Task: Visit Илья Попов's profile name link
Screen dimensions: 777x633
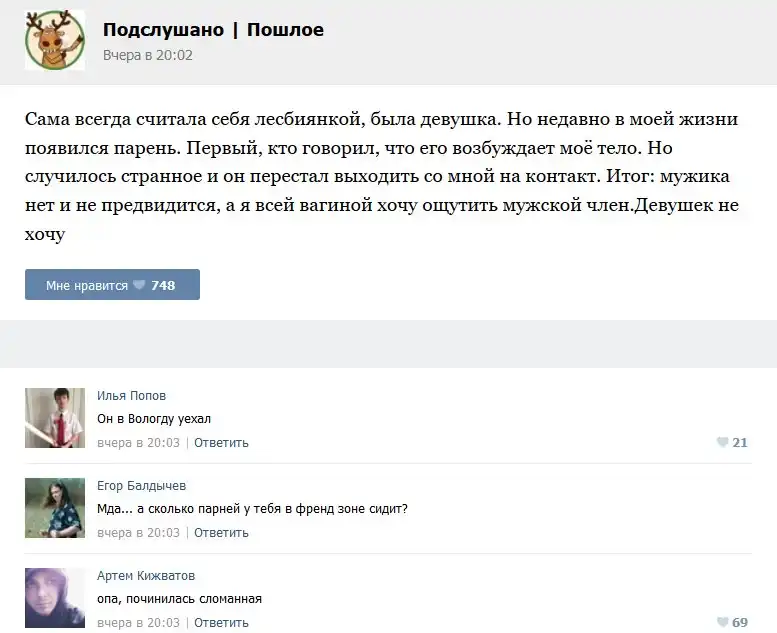Action: pyautogui.click(x=131, y=396)
